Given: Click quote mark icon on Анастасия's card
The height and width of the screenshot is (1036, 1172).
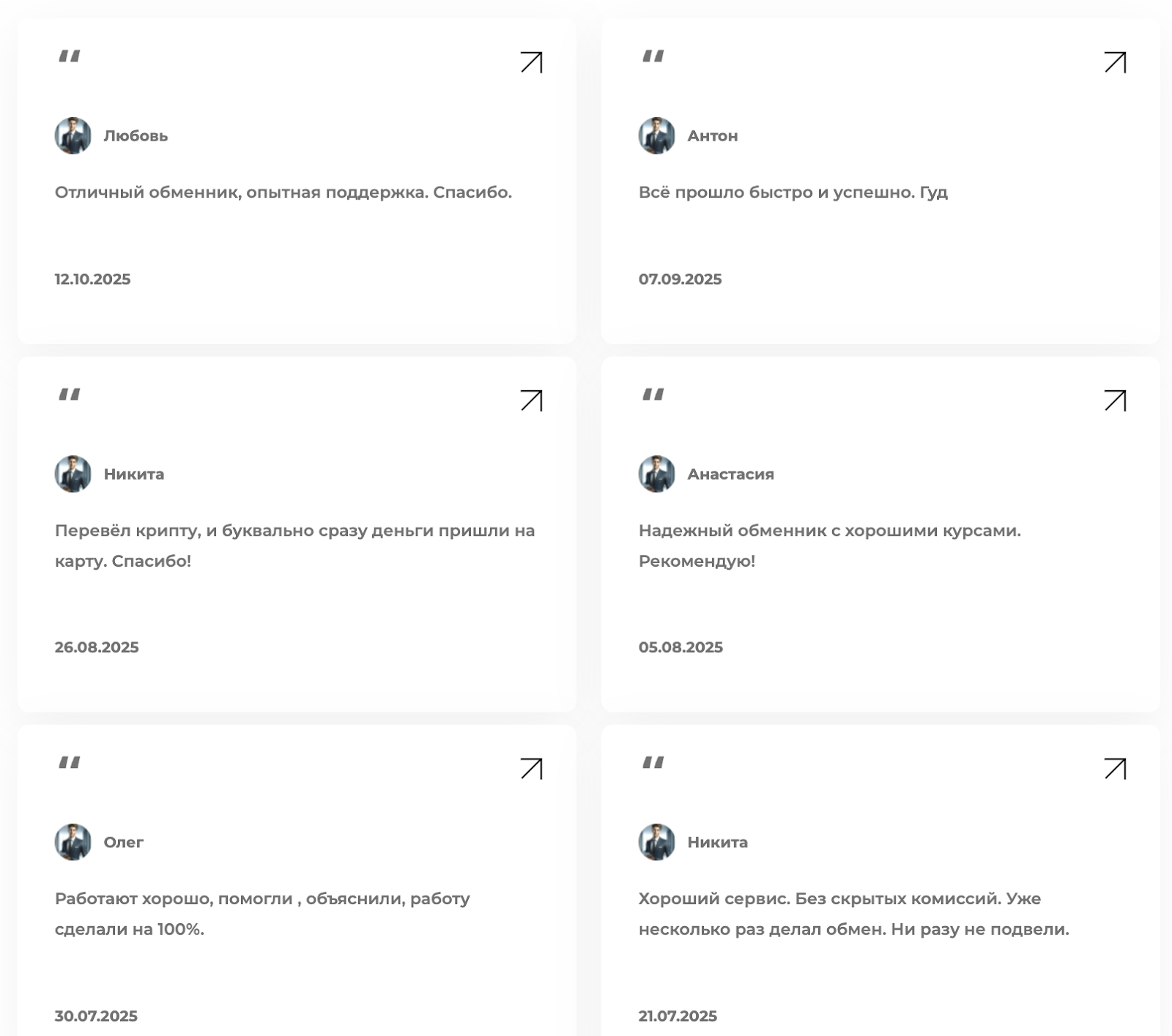Looking at the screenshot, I should [x=653, y=395].
